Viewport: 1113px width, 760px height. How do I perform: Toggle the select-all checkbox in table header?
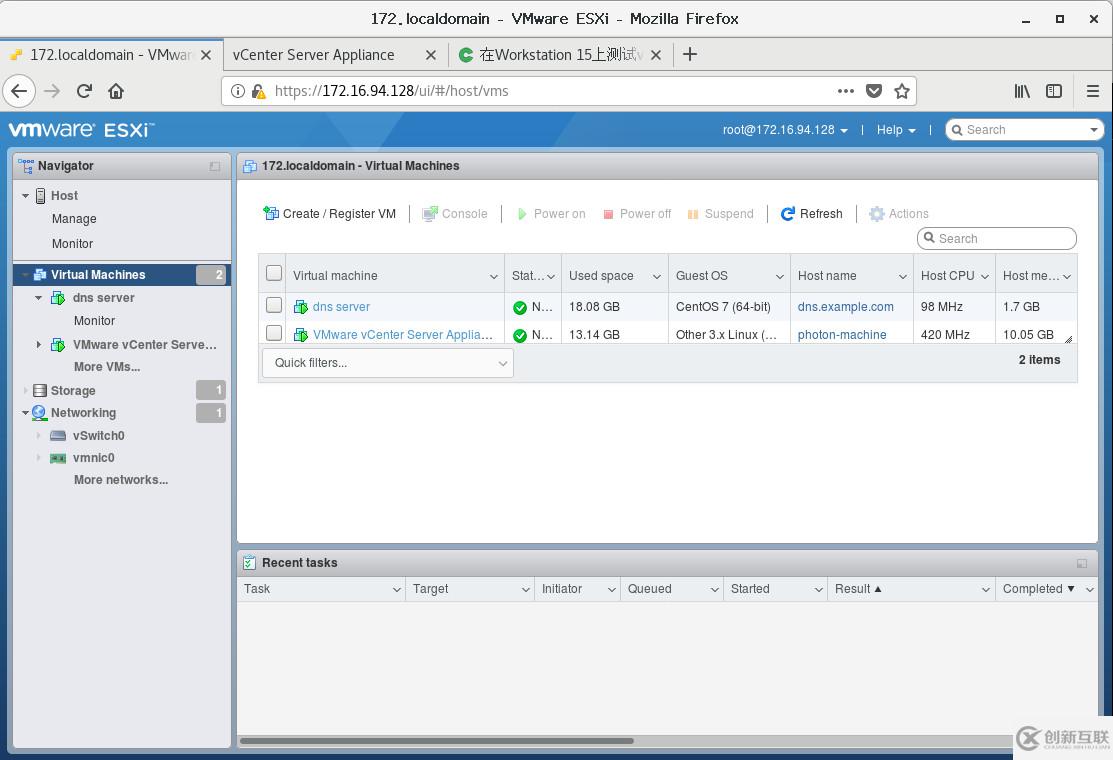click(x=274, y=273)
